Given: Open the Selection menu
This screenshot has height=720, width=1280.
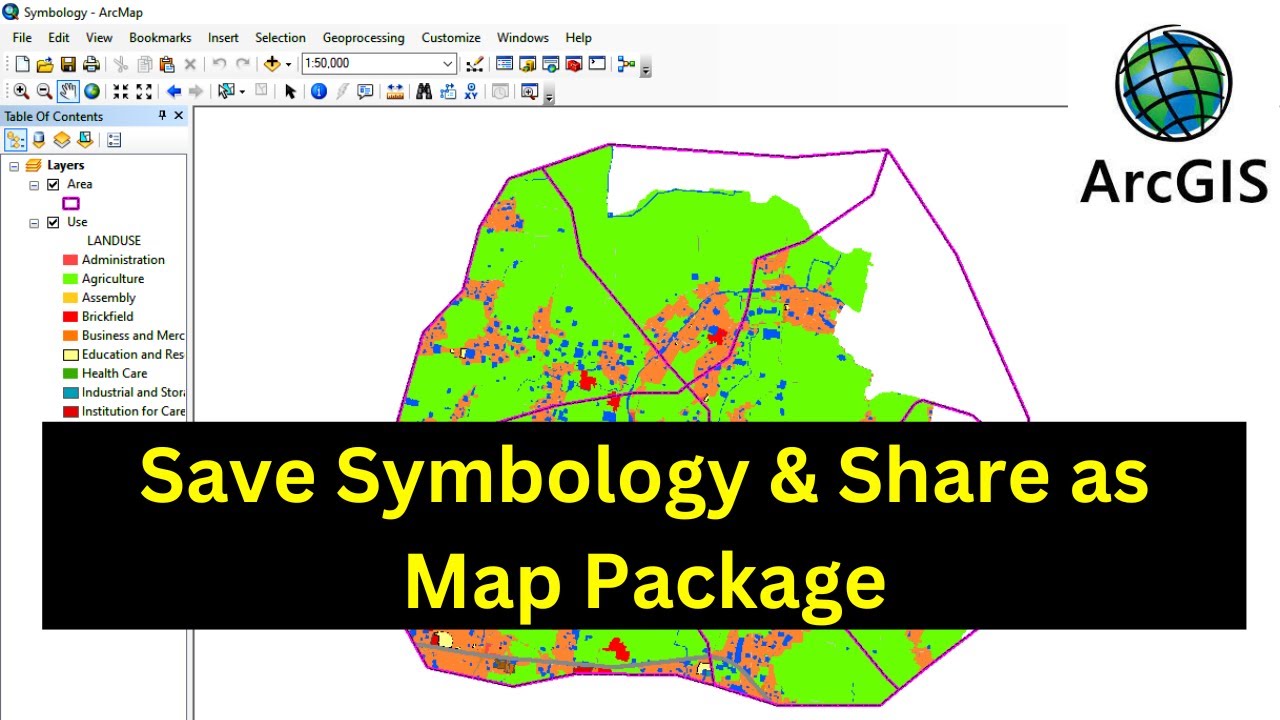Looking at the screenshot, I should click(280, 38).
